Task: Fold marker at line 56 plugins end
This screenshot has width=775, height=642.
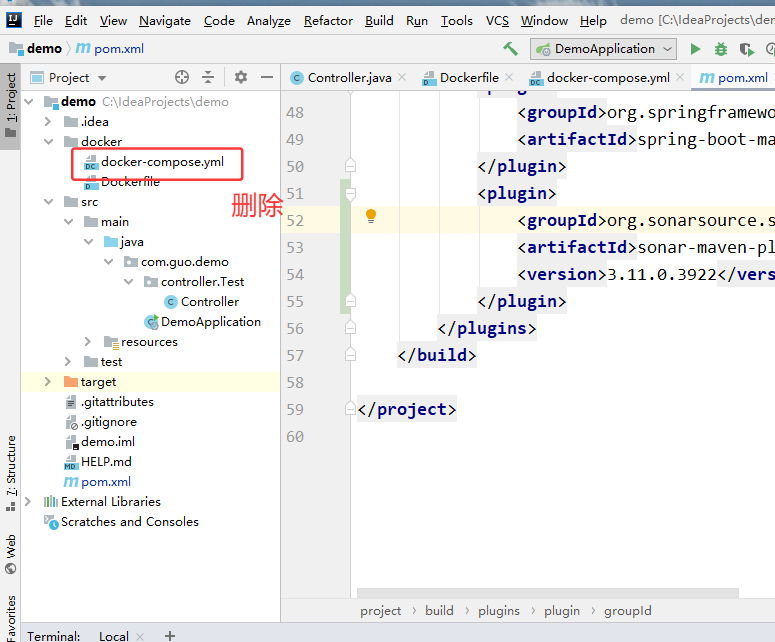Action: [350, 328]
